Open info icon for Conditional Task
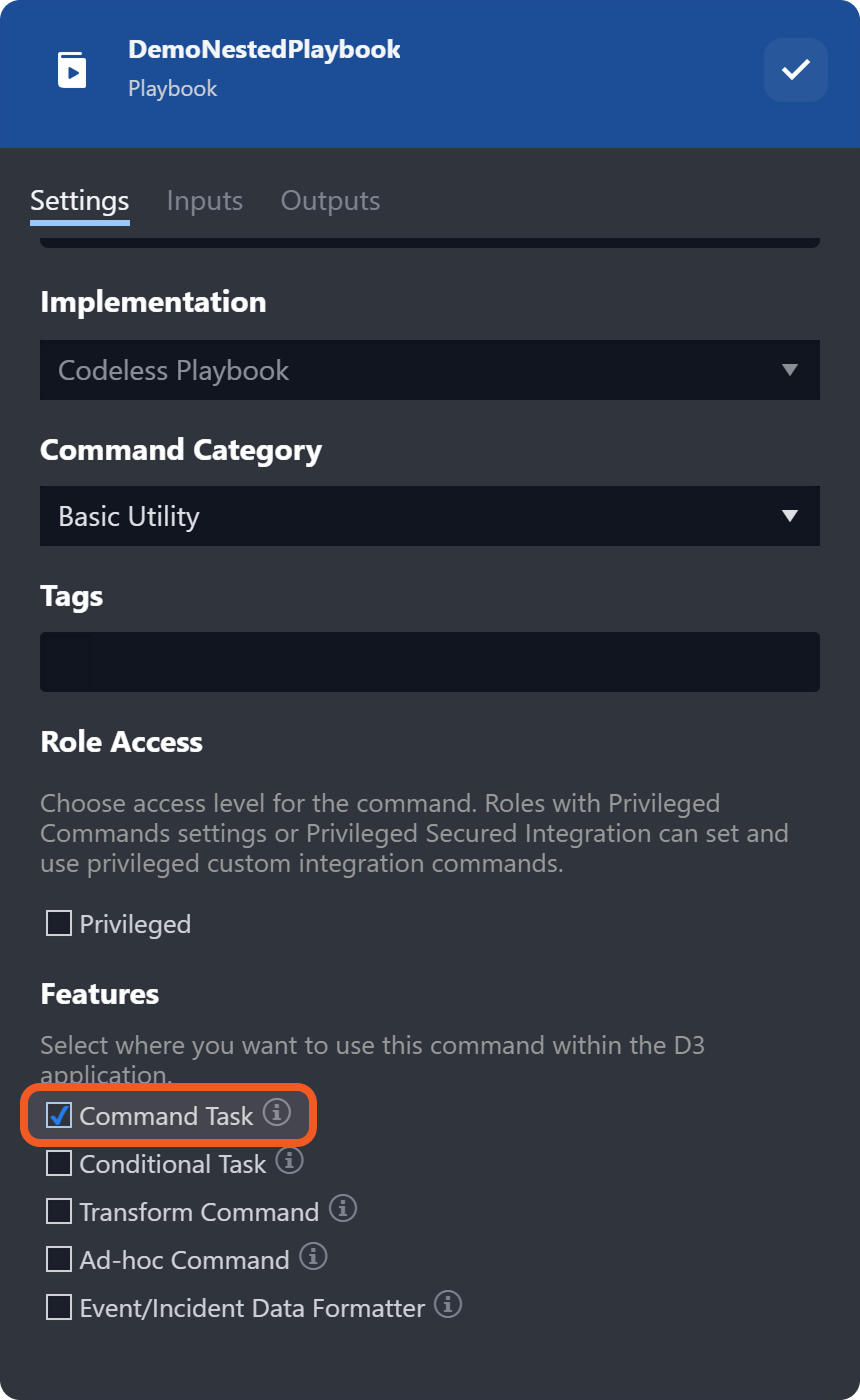 [x=289, y=1160]
